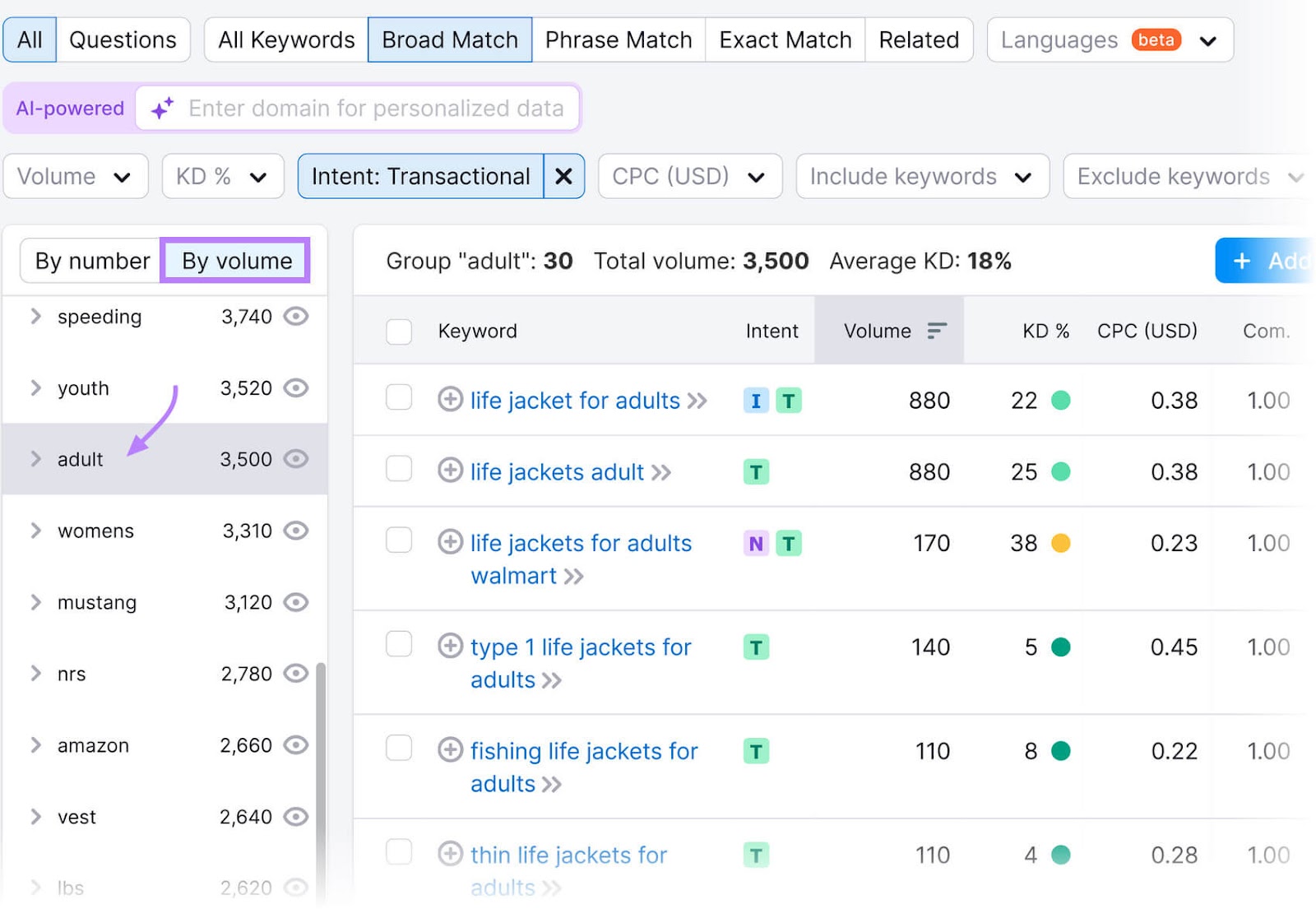Image resolution: width=1316 pixels, height=909 pixels.
Task: Check the box for life jackets for adults walmart
Action: point(399,540)
